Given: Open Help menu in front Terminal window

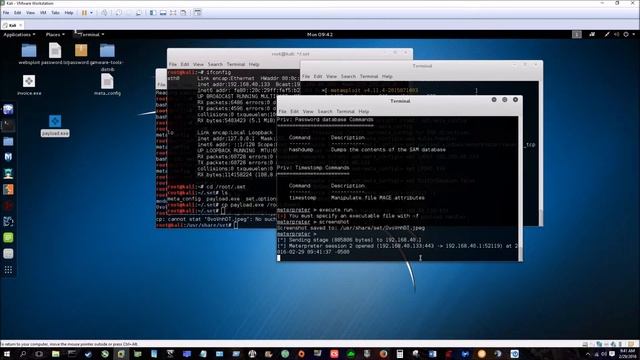Looking at the screenshot, I should pyautogui.click(x=364, y=111).
